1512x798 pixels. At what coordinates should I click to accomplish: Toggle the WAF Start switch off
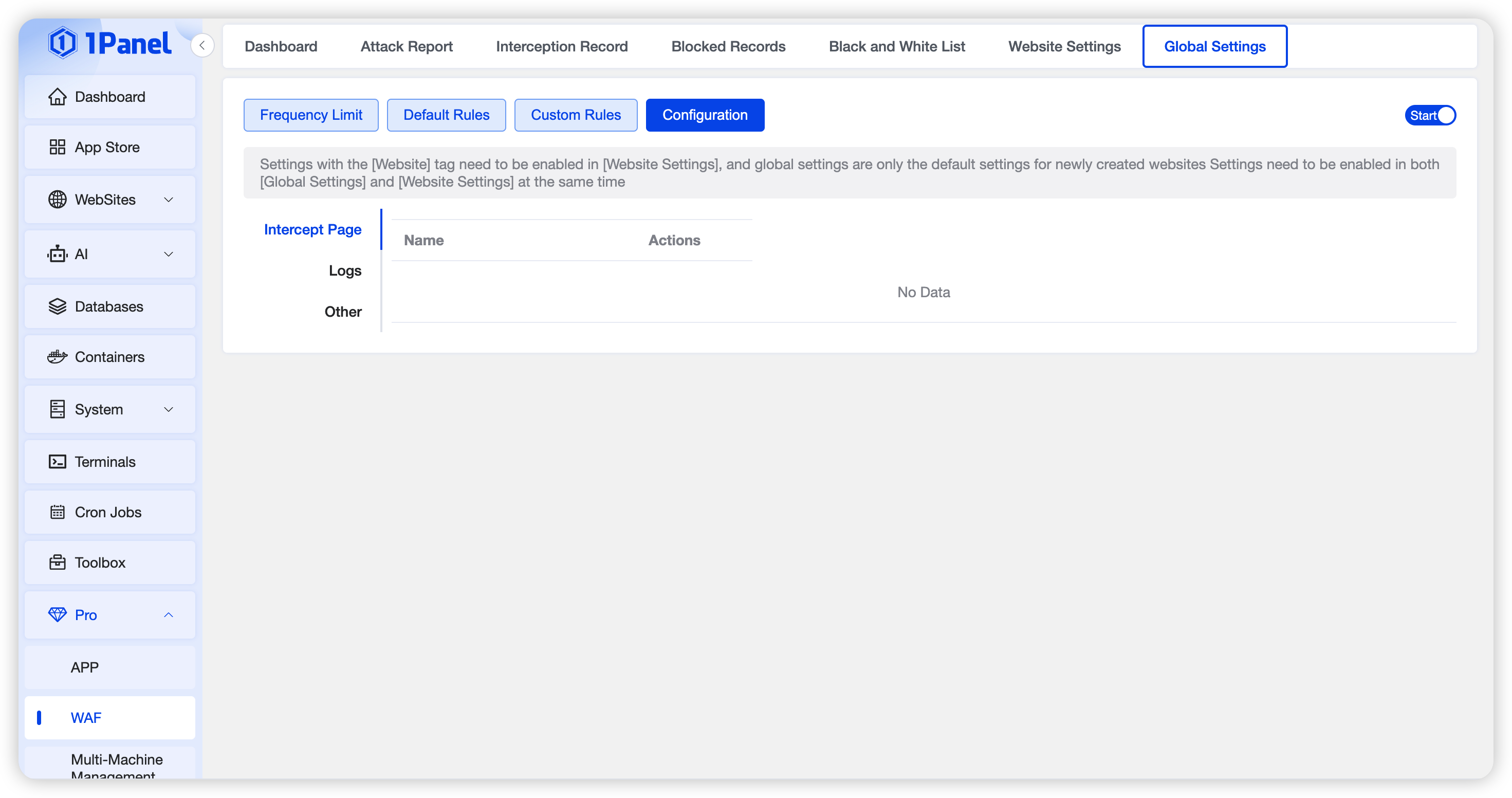pos(1430,116)
